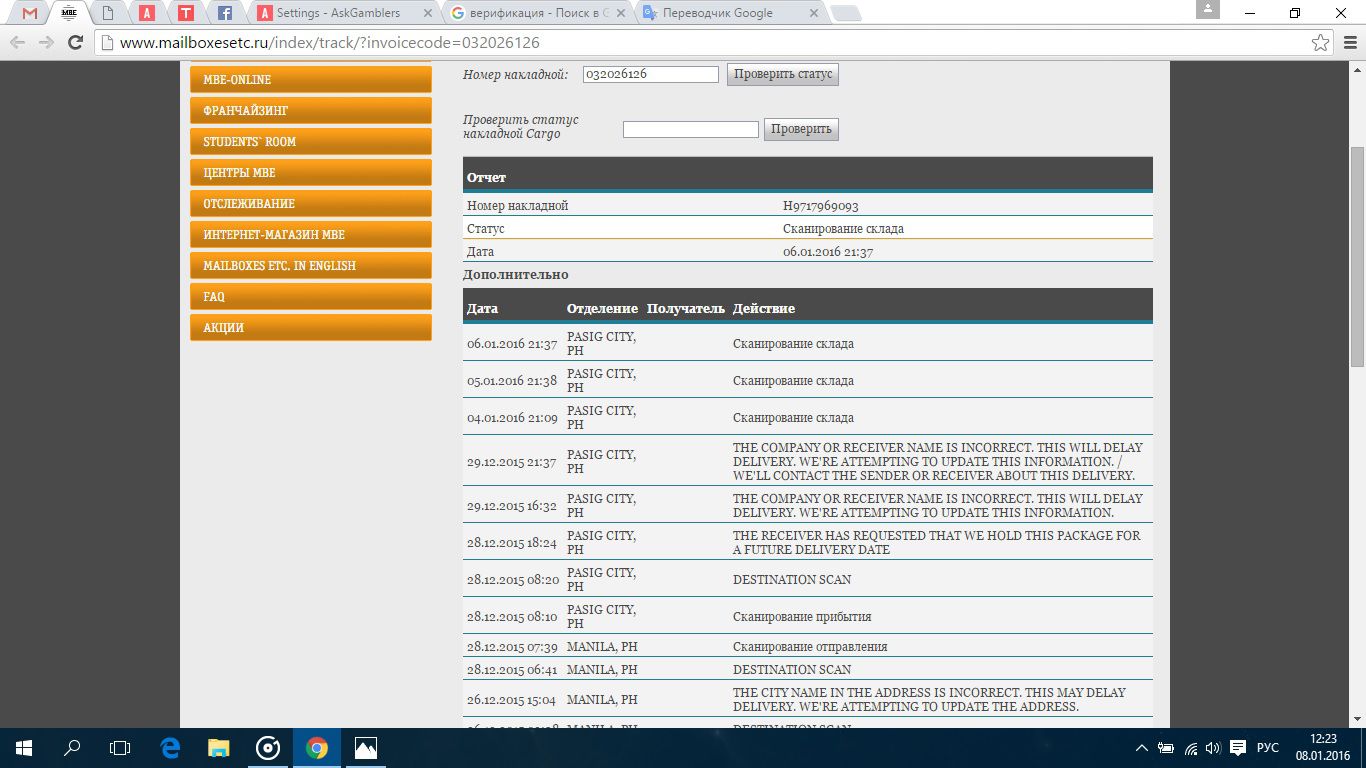Image resolution: width=1366 pixels, height=768 pixels.
Task: Open the MBE-ONLINE sidebar menu item
Action: (x=311, y=80)
